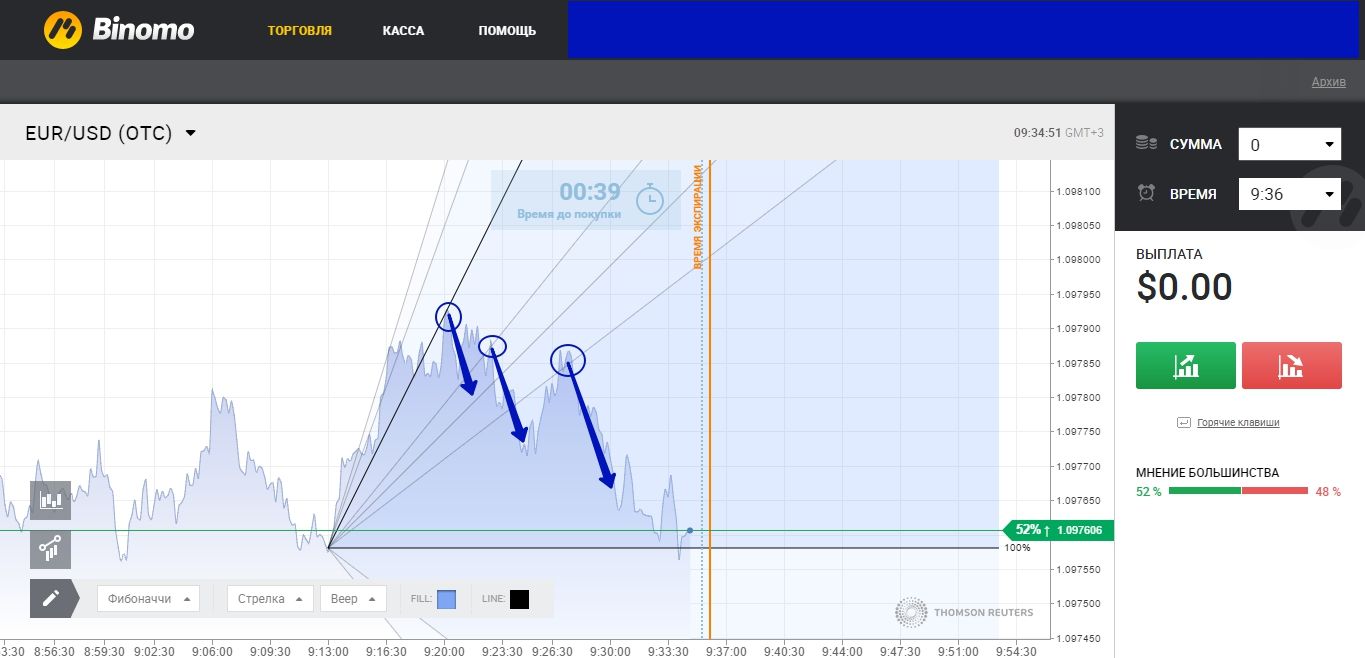
Task: Click the $0.00 payout value
Action: tap(1184, 288)
